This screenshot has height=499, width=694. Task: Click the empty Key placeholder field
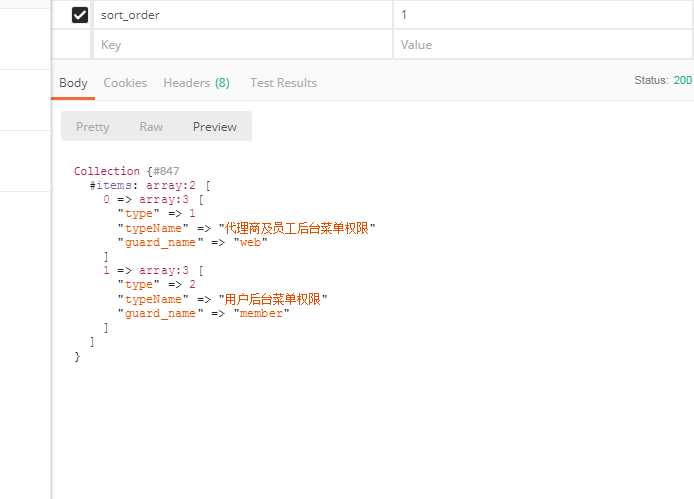tap(243, 44)
